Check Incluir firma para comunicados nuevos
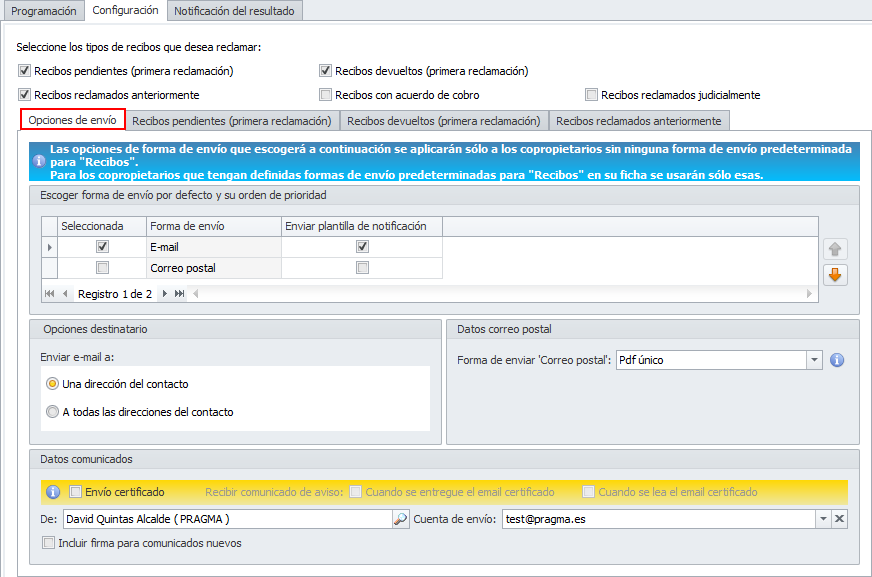The width and height of the screenshot is (872, 577). pyautogui.click(x=49, y=543)
